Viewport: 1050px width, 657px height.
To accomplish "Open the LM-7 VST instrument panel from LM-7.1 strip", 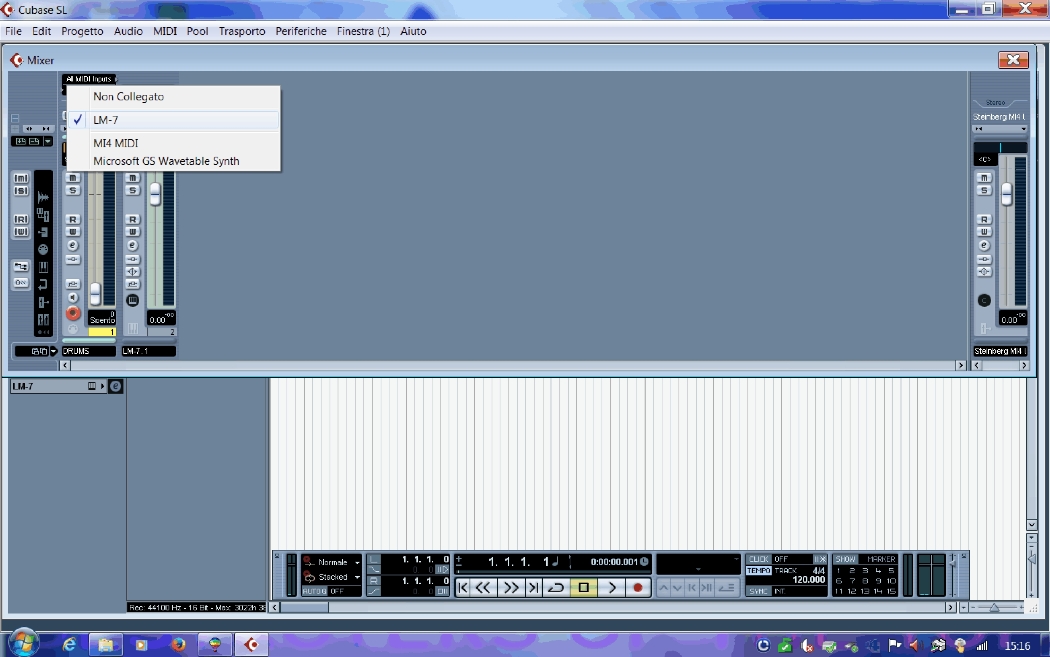I will [x=133, y=301].
